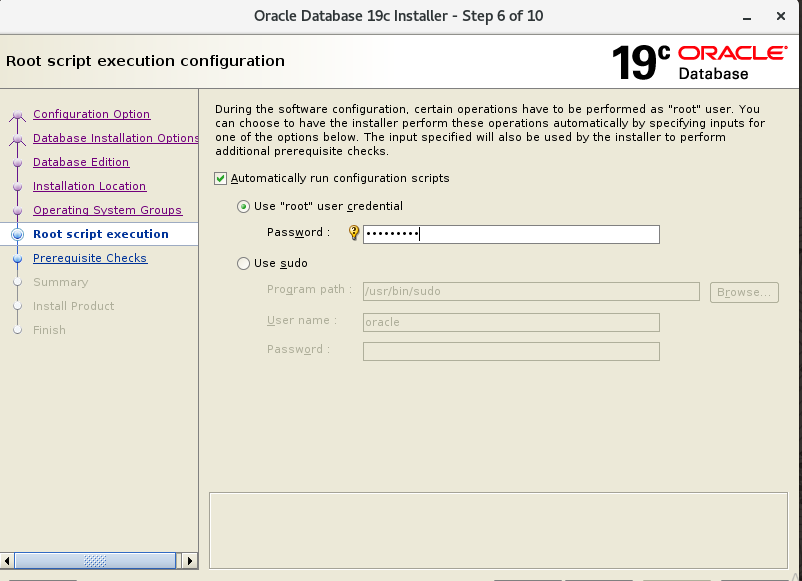
Task: Click the sudo Password field
Action: [511, 351]
